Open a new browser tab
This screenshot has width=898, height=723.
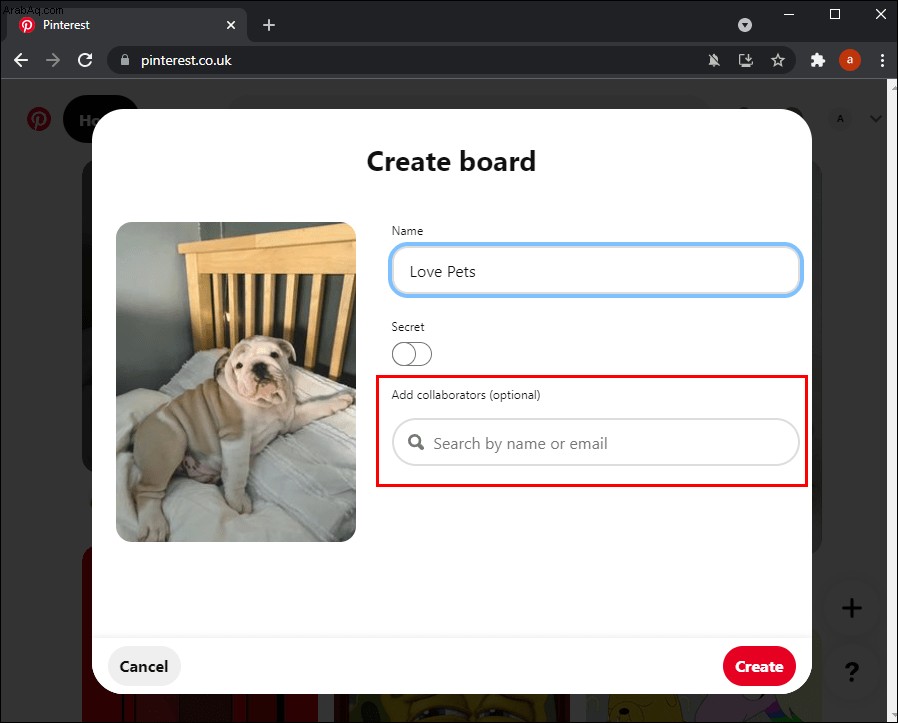tap(269, 25)
